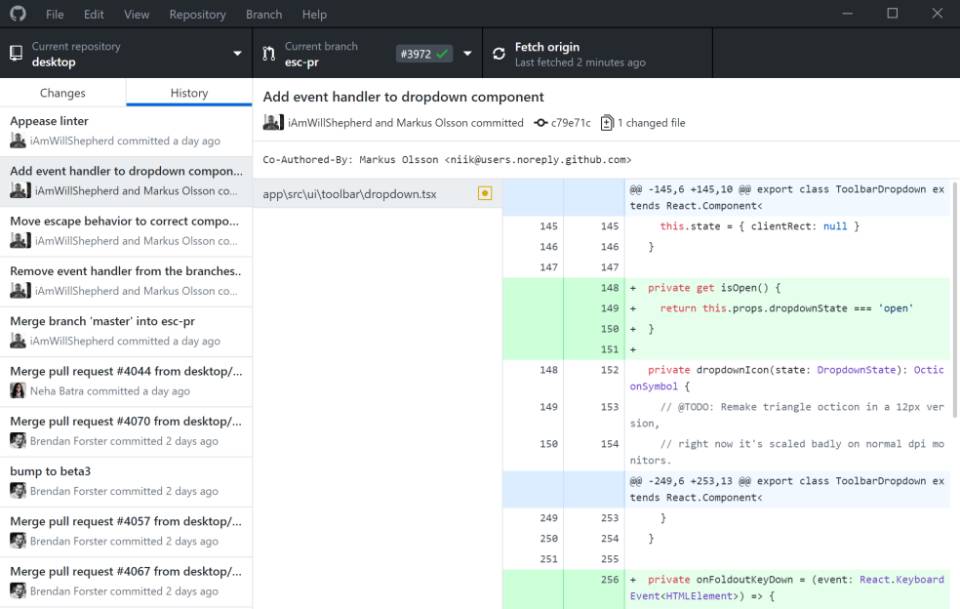The height and width of the screenshot is (609, 960).
Task: Click the repository device icon
Action: click(17, 53)
